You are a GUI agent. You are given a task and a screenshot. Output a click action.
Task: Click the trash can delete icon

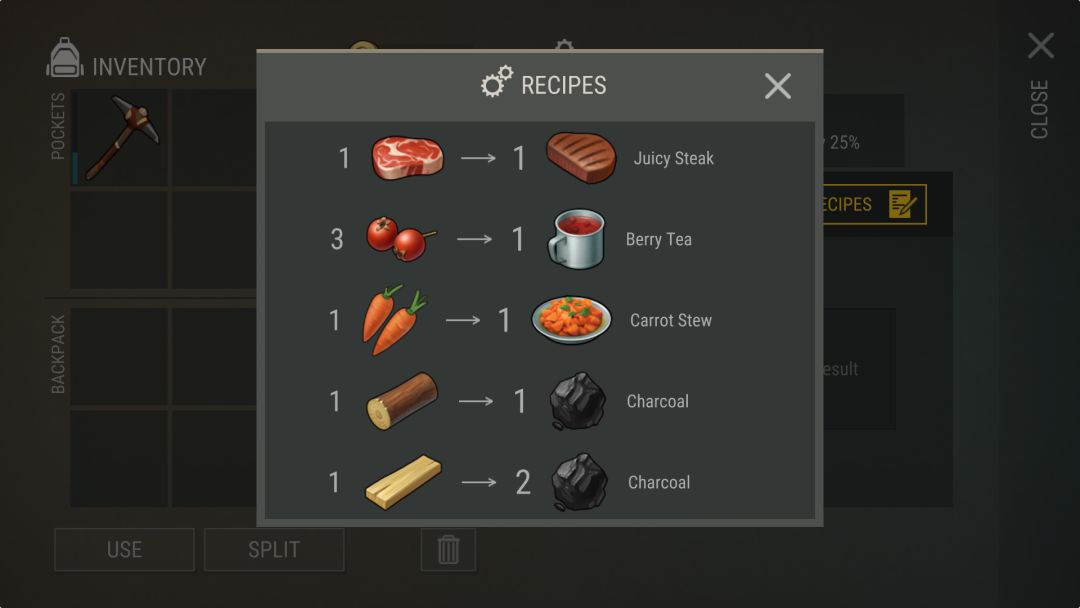(448, 549)
